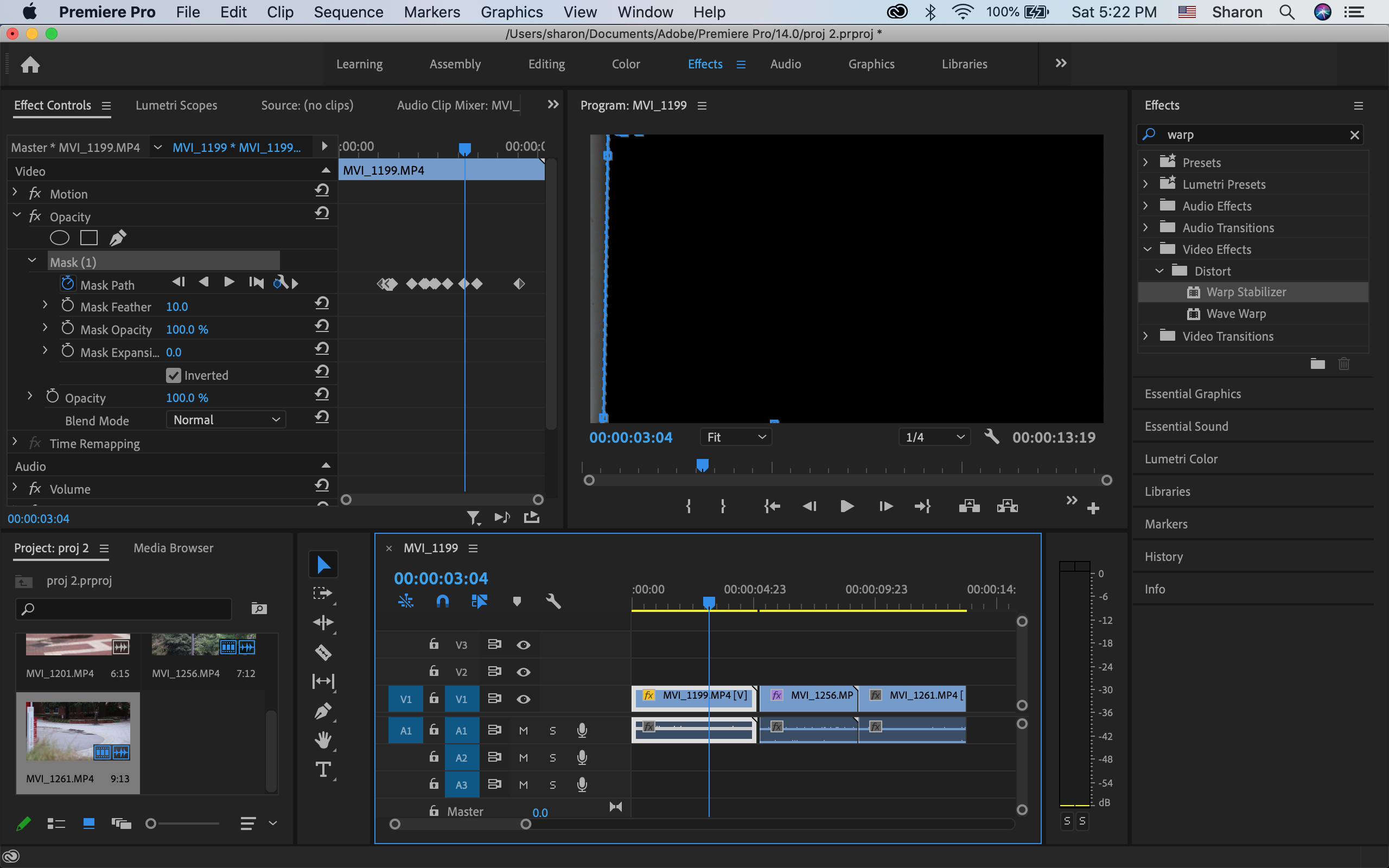Select the Type tool
Viewport: 1389px width, 868px height.
click(x=323, y=770)
